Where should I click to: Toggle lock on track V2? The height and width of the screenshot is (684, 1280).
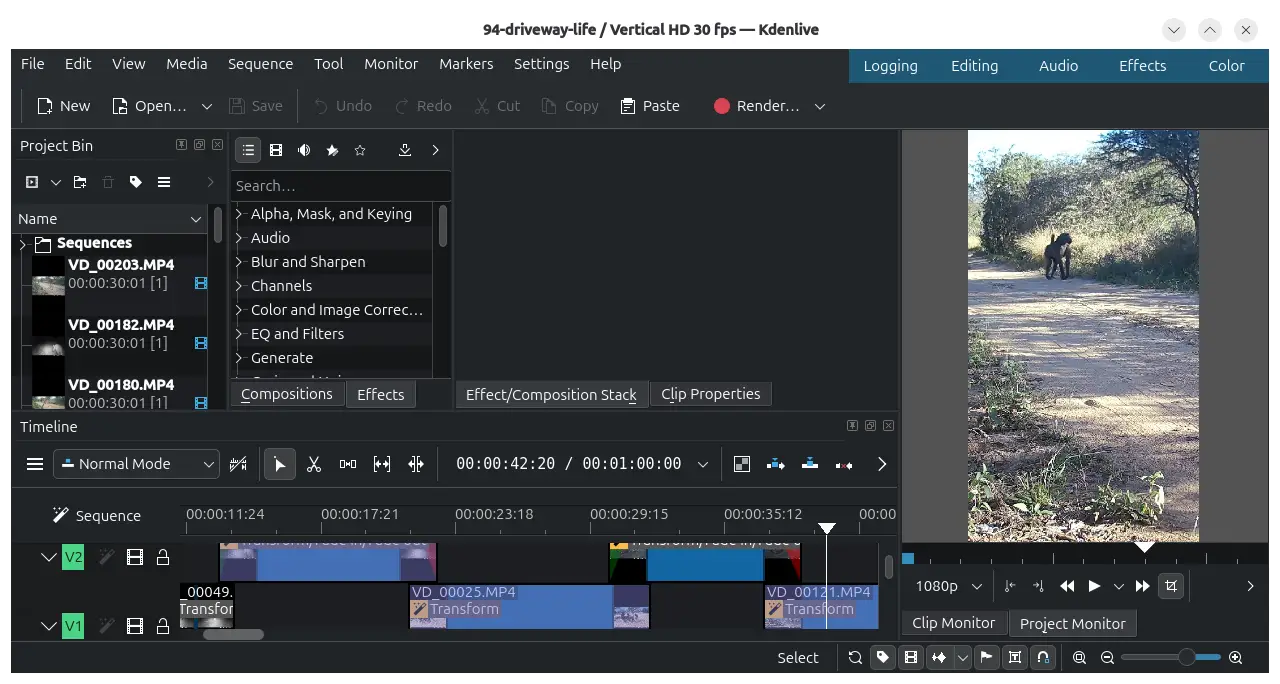(x=162, y=557)
